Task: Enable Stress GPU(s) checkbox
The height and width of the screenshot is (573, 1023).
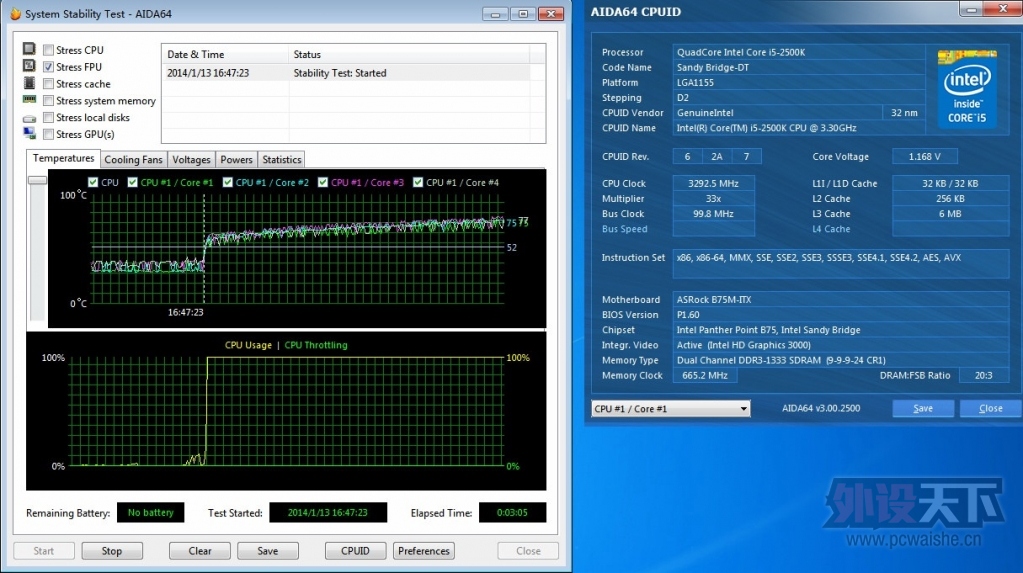Action: [48, 134]
